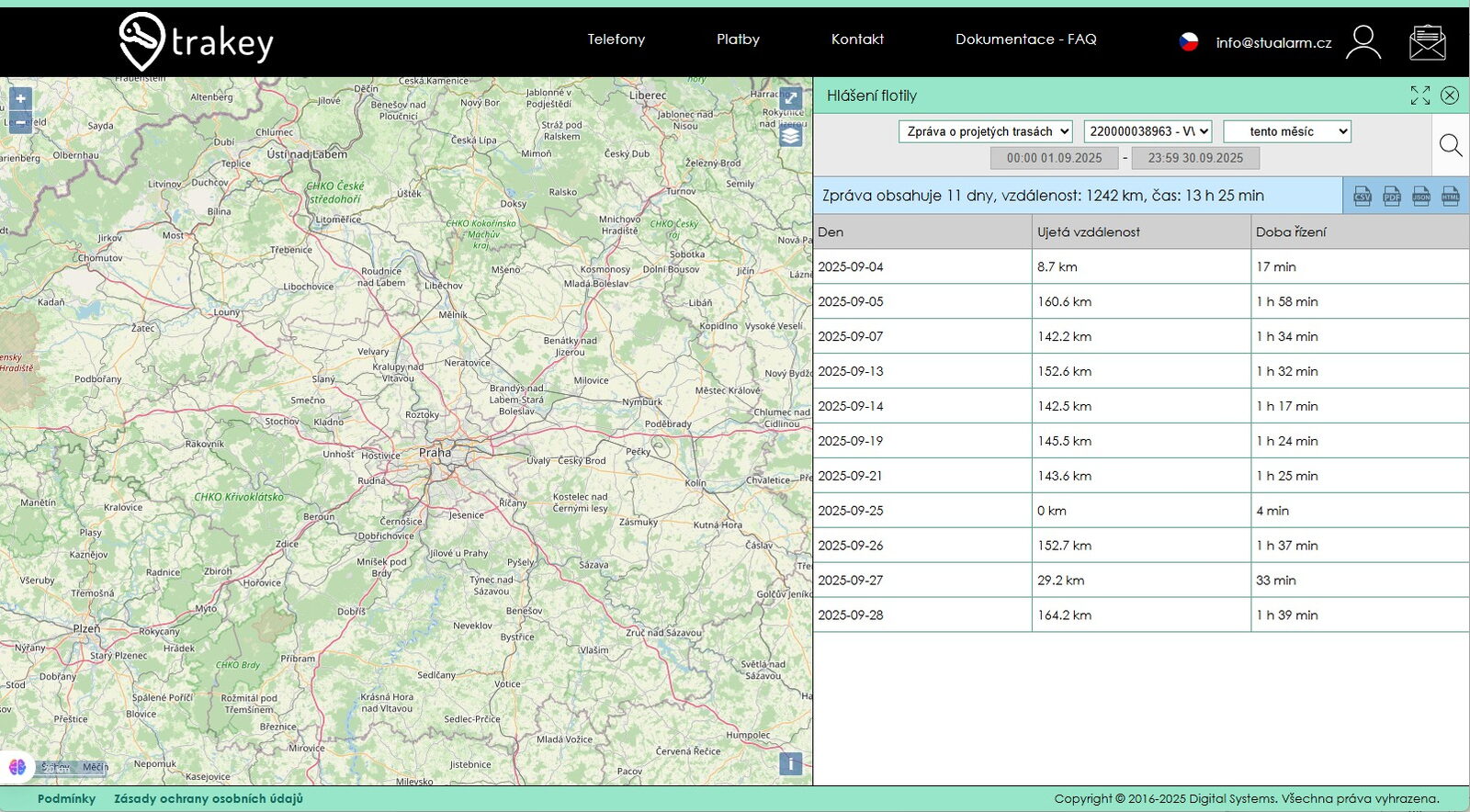Viewport: 1470px width, 812px height.
Task: Export report as HTML
Action: (x=1451, y=196)
